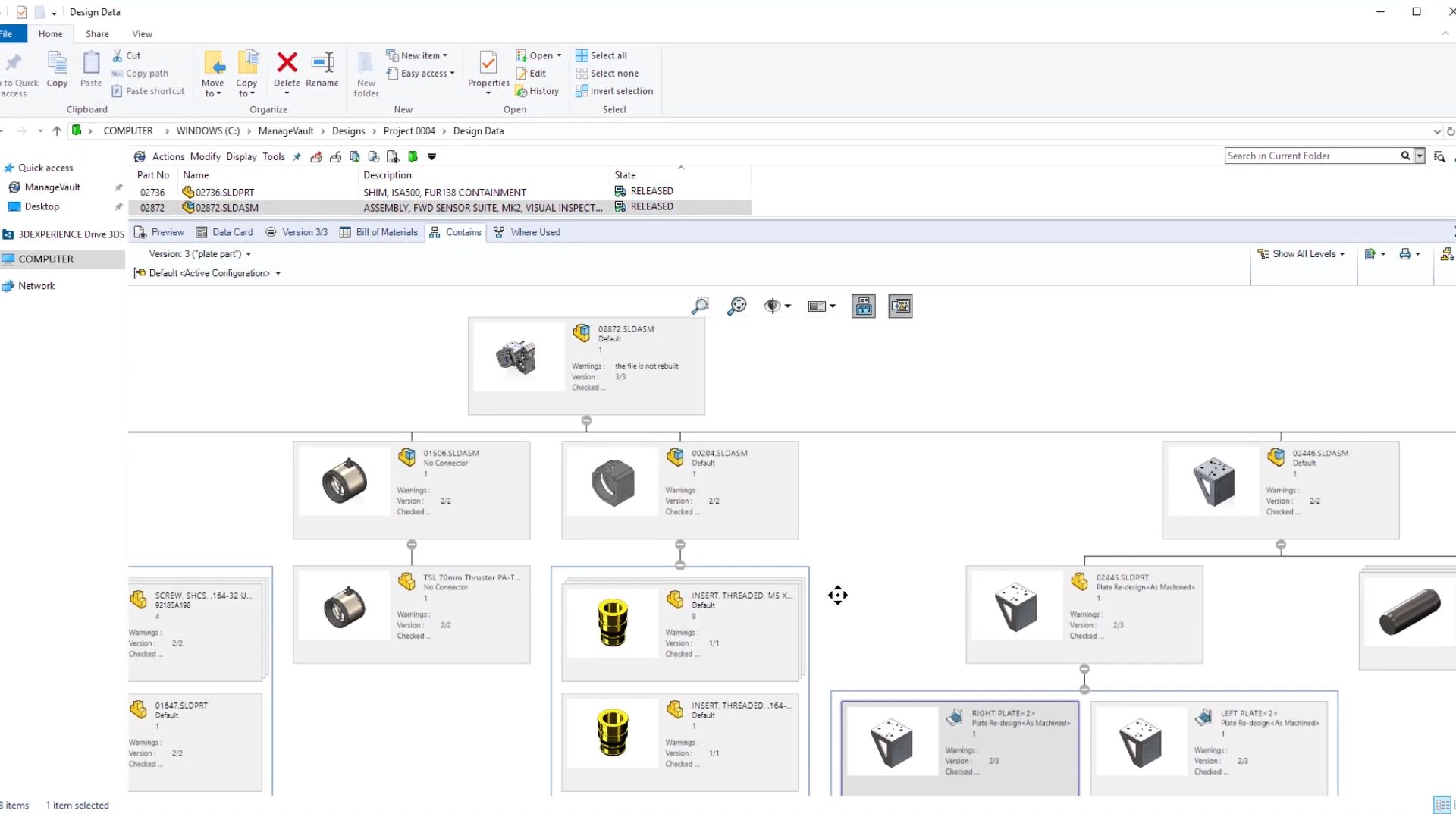
Task: Toggle the tree layout view button
Action: click(x=863, y=306)
